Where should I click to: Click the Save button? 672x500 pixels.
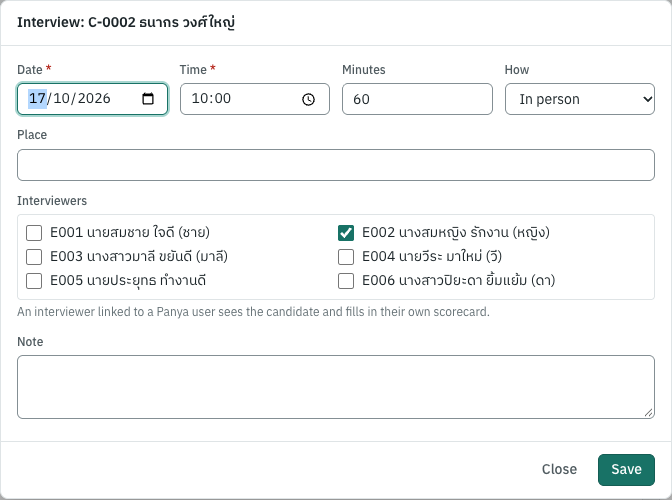626,470
